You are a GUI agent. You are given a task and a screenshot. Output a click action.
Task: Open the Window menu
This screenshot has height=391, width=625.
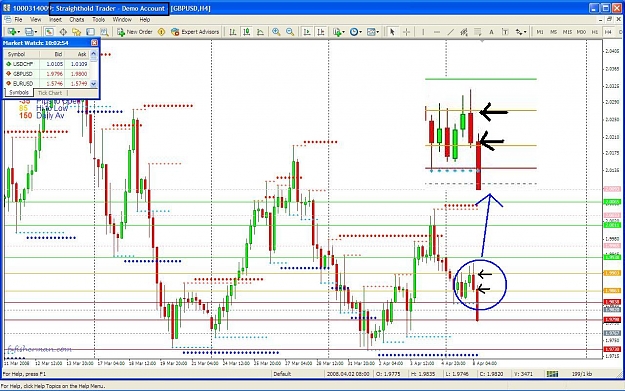point(122,20)
